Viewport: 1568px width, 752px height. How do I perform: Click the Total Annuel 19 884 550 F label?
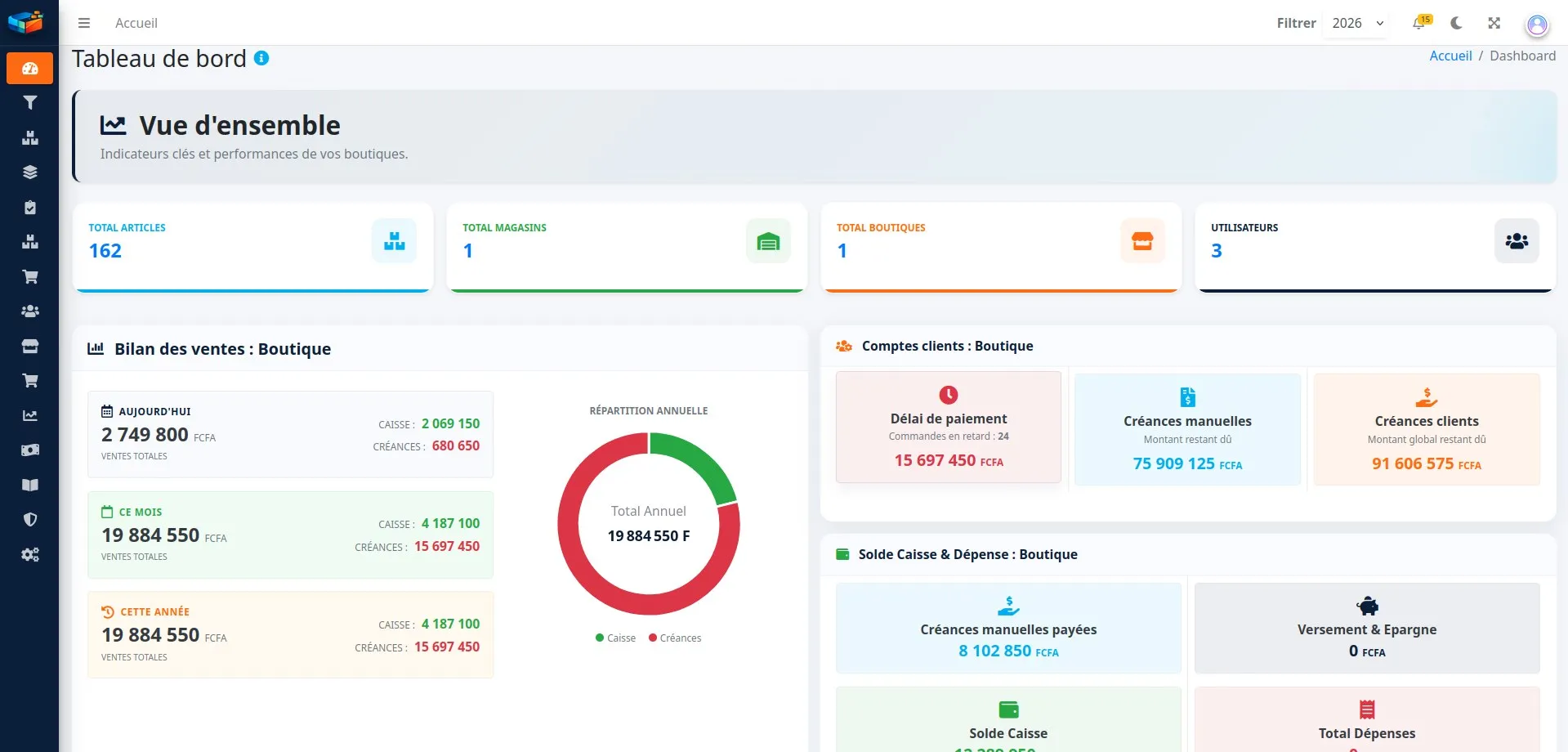coord(649,523)
